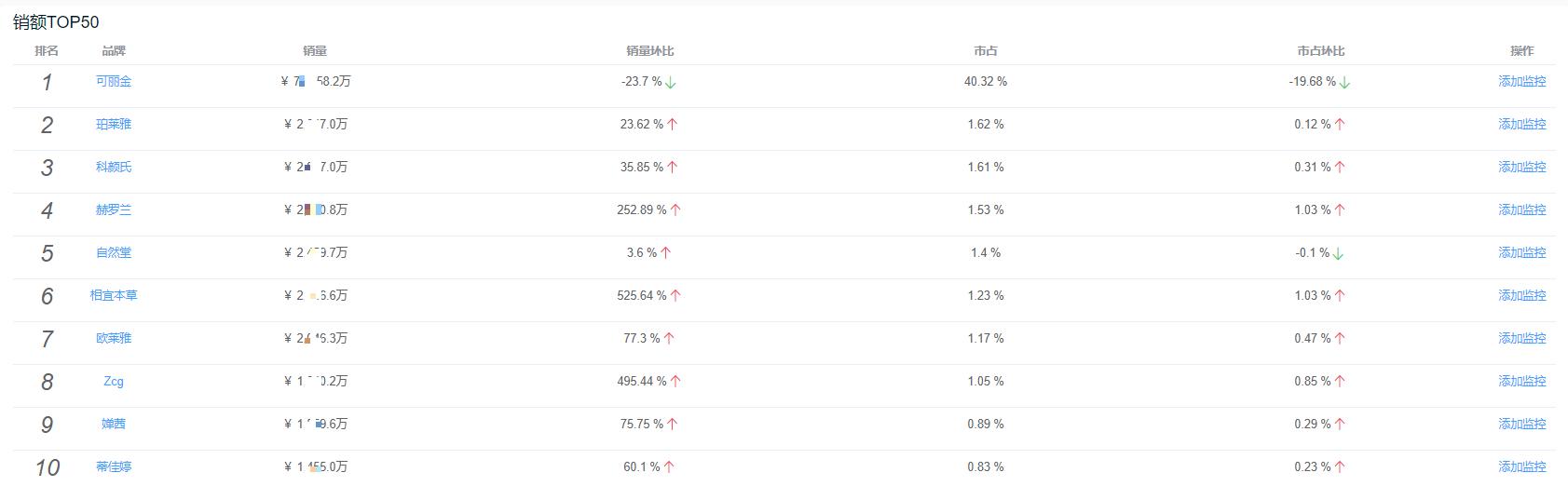Click 添加监控 for 赫罗兰 row
This screenshot has height=486, width=1568.
(1521, 210)
